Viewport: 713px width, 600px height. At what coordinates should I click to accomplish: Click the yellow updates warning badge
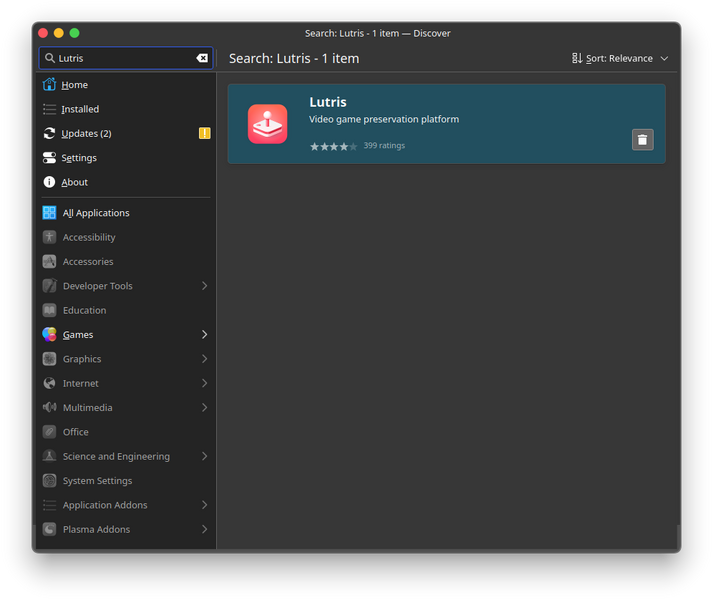tap(205, 133)
